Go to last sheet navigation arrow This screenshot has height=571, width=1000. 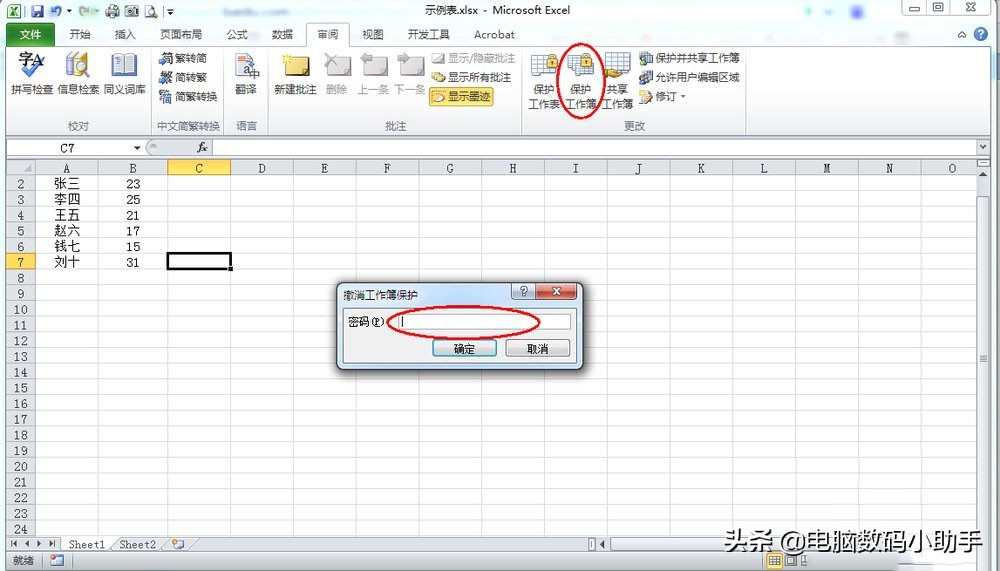point(52,544)
